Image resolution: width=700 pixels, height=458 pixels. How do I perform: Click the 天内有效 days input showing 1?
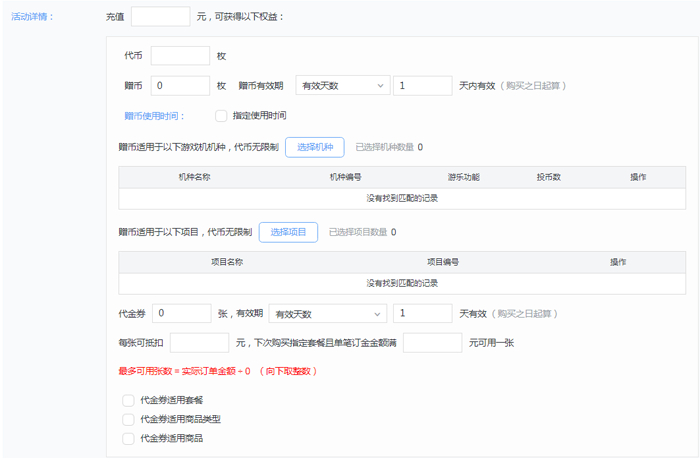pyautogui.click(x=423, y=85)
